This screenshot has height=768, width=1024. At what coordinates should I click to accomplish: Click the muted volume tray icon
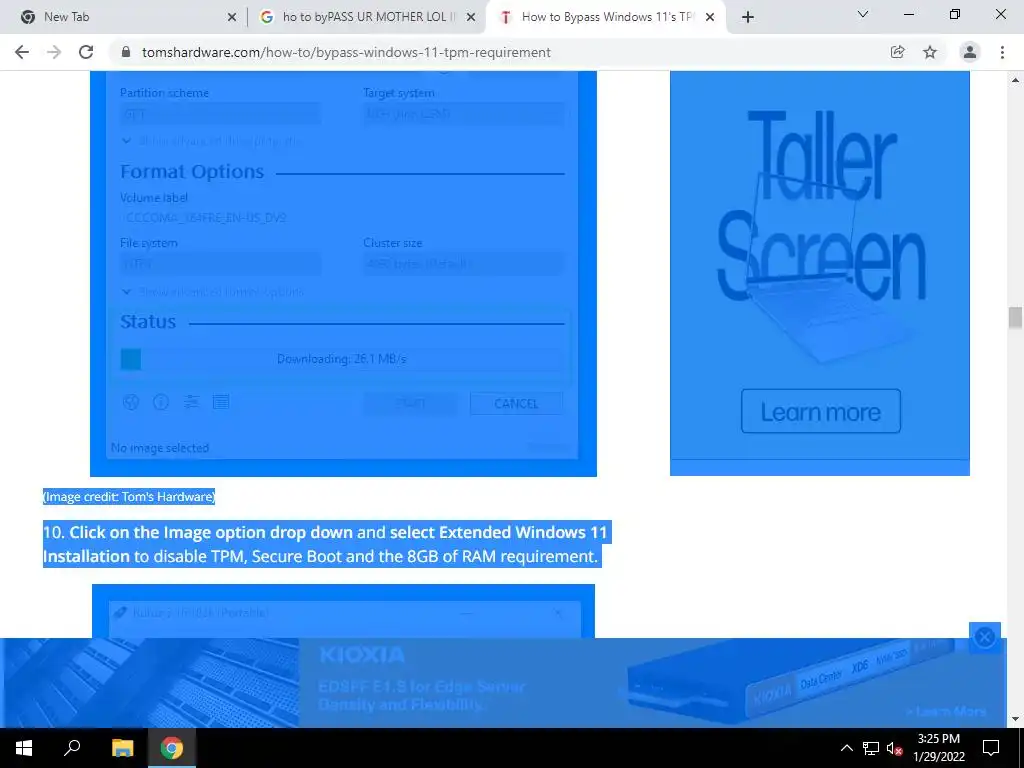point(894,748)
